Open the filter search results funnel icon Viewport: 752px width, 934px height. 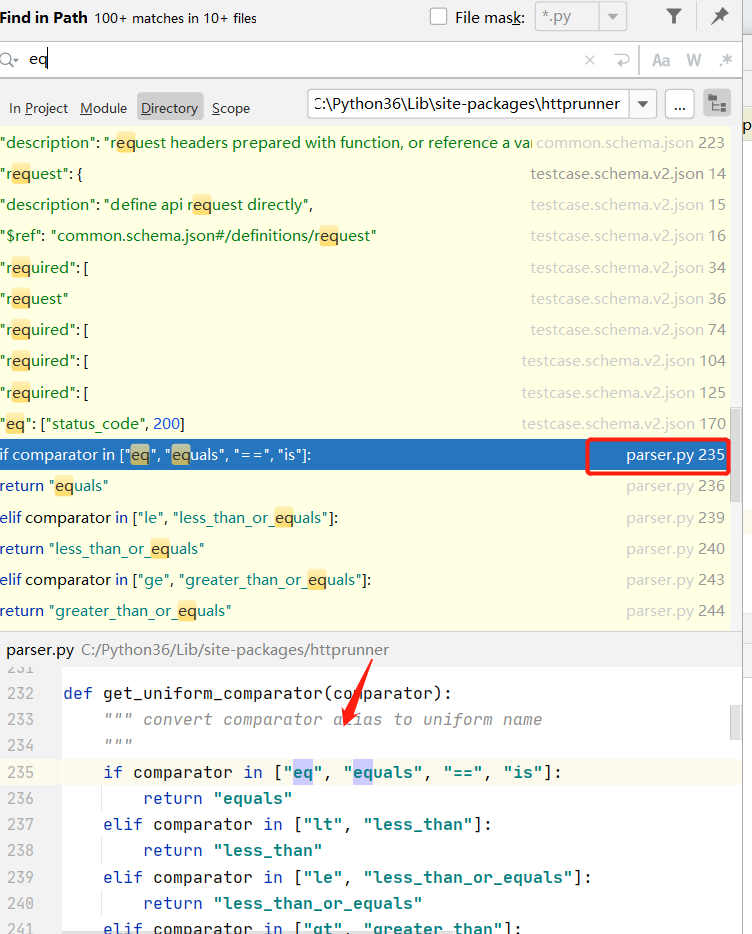(673, 17)
